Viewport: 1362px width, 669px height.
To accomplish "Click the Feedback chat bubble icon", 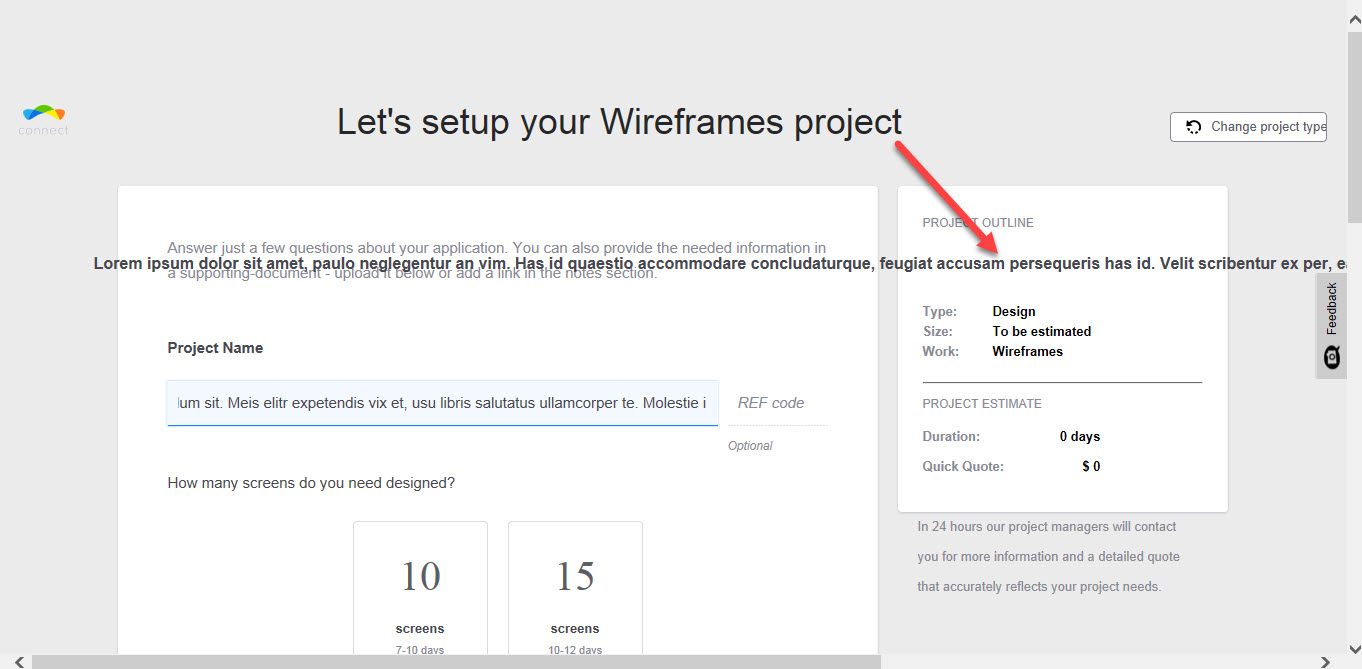I will [x=1331, y=357].
